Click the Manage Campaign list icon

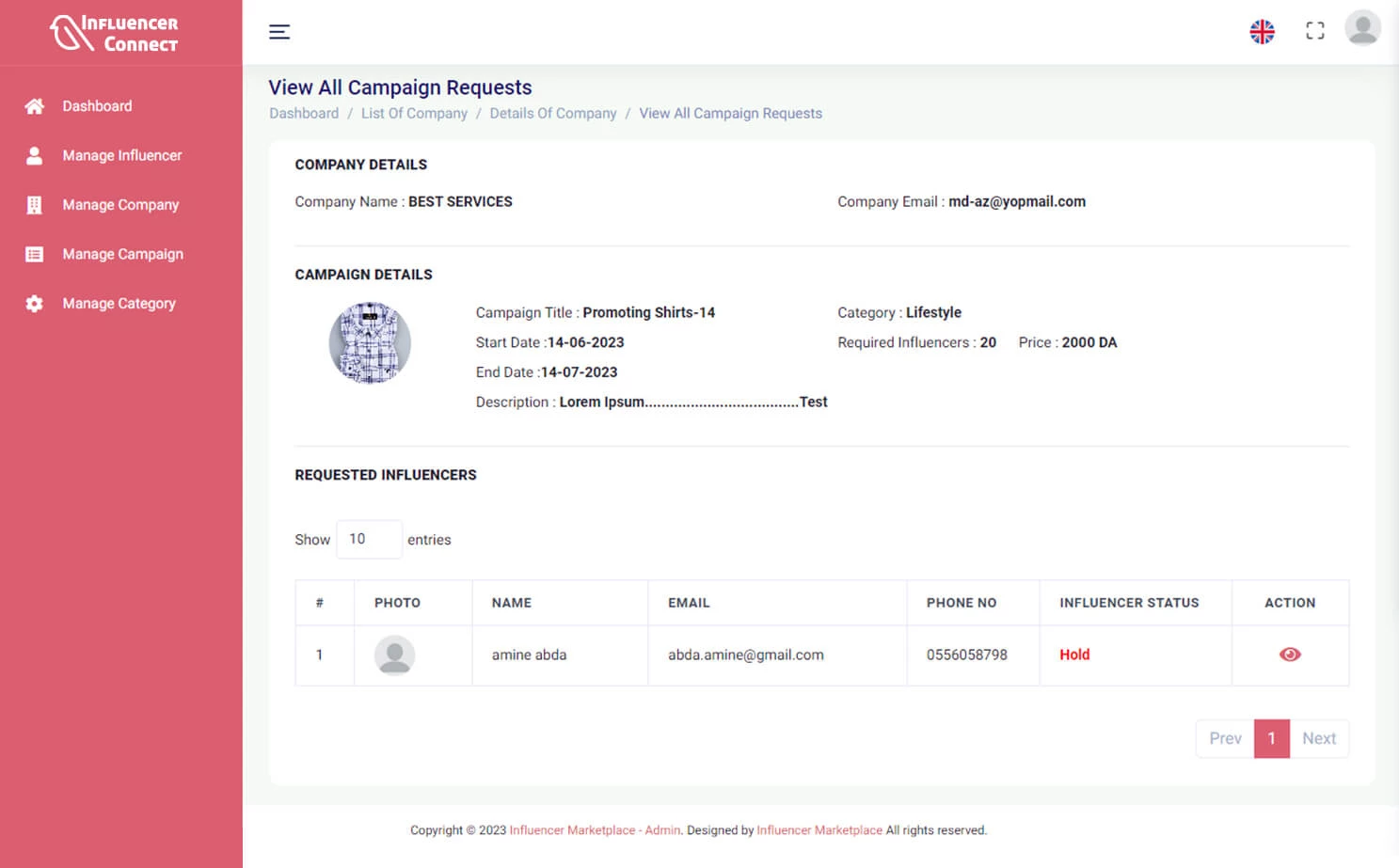point(35,254)
